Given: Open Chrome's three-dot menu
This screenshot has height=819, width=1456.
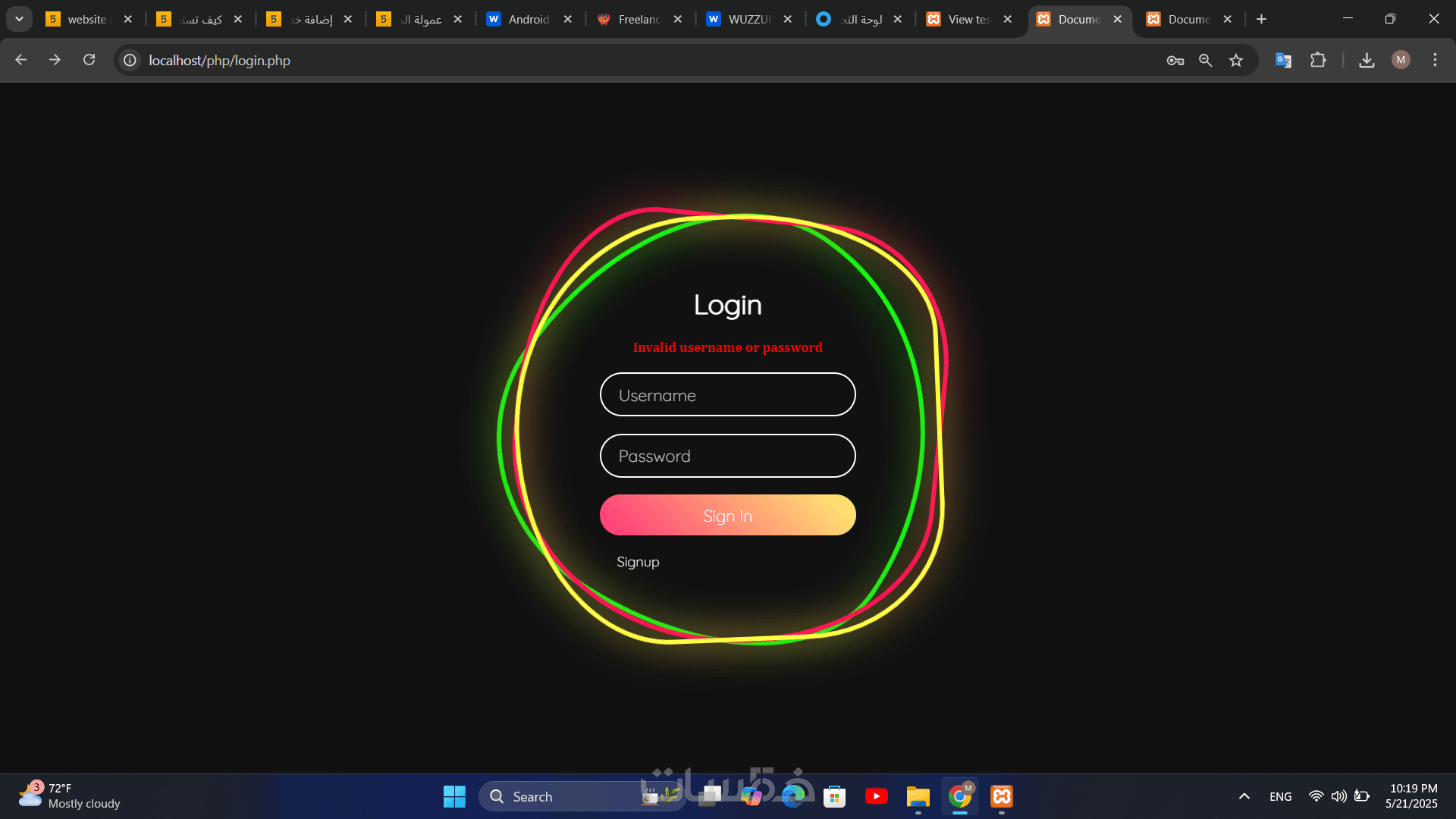Looking at the screenshot, I should [1435, 61].
